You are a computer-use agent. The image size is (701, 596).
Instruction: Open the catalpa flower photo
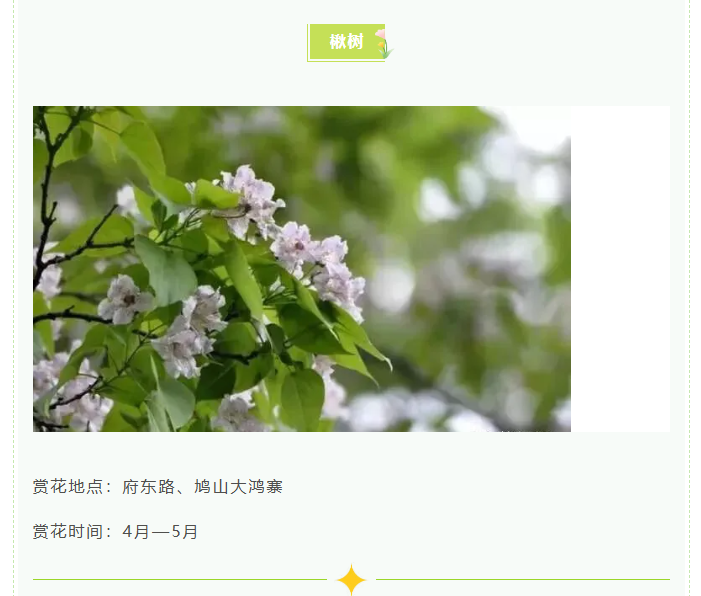click(x=302, y=269)
